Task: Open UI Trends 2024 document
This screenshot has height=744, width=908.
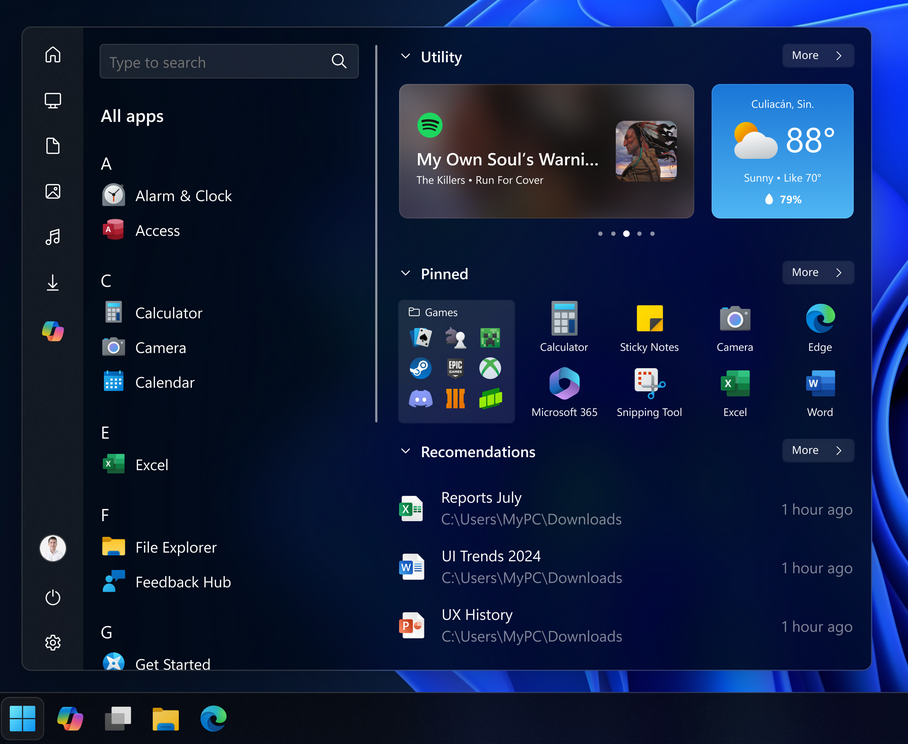Action: tap(626, 567)
